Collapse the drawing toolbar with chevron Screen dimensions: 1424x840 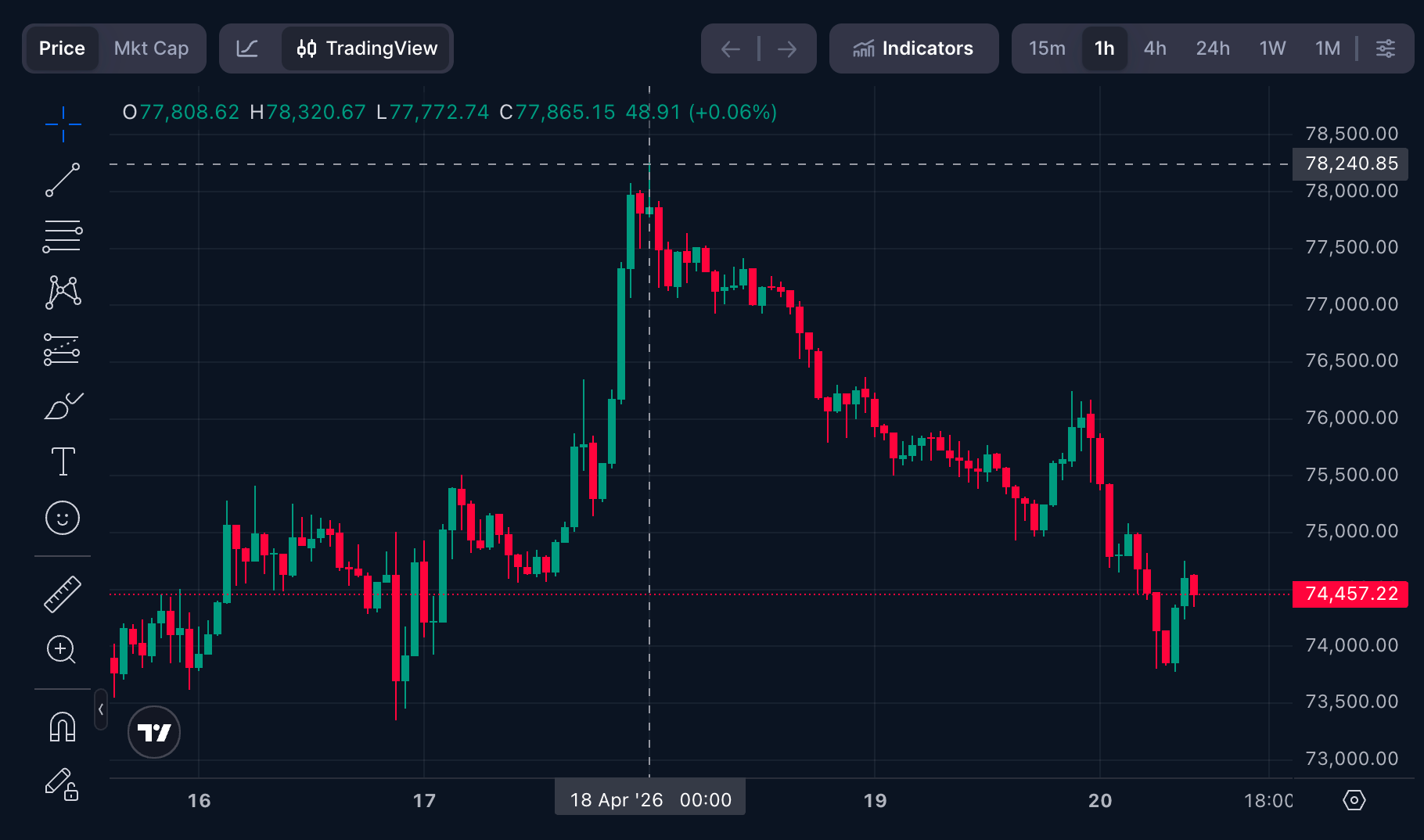[101, 709]
